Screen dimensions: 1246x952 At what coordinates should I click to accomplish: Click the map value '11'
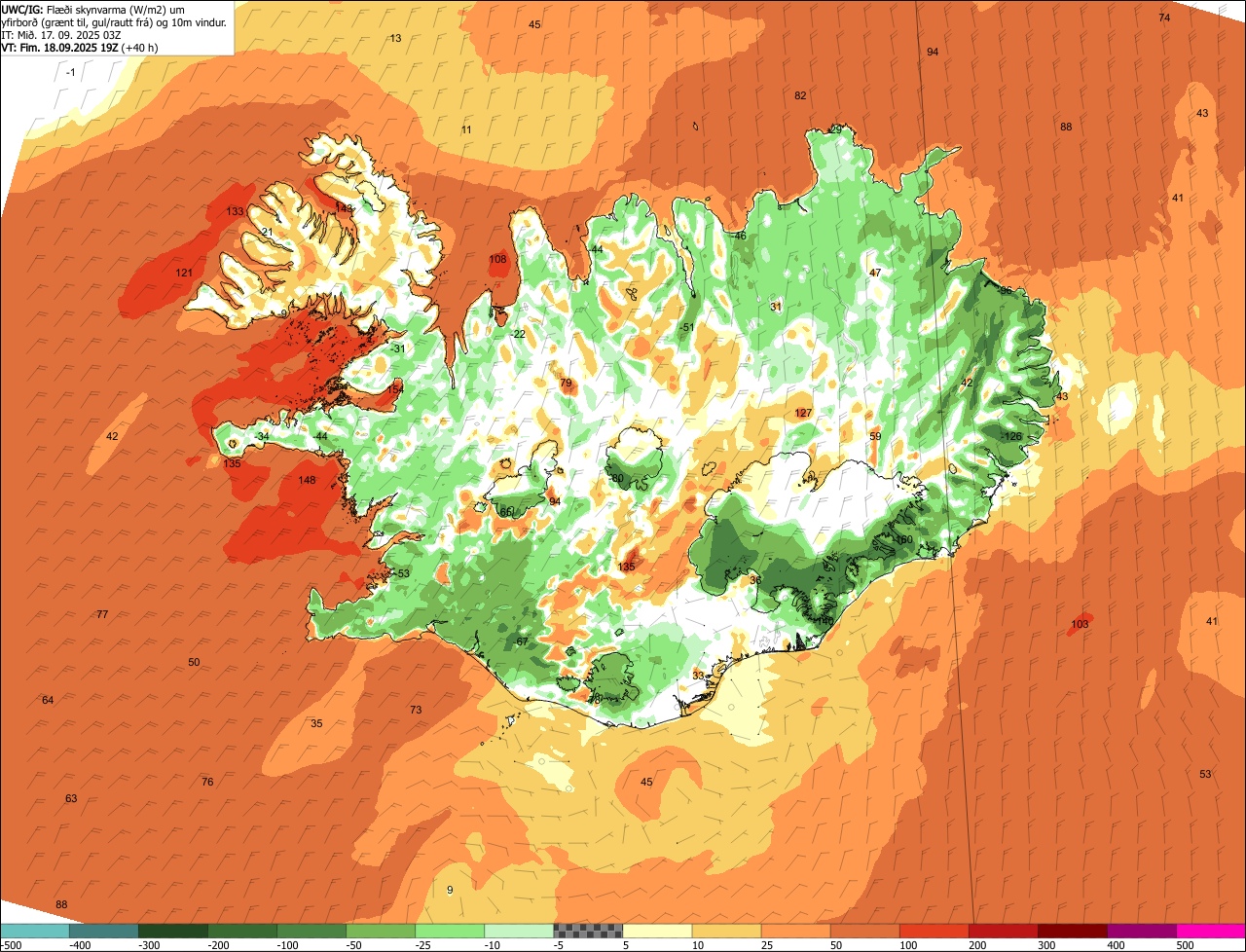466,129
